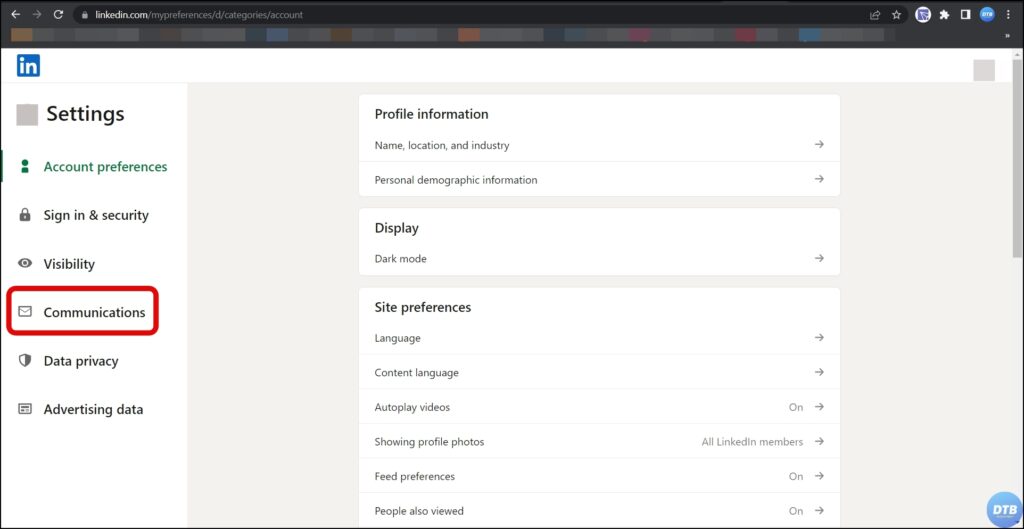Click the Sign in & security lock icon
Viewport: 1024px width, 529px height.
(x=25, y=215)
